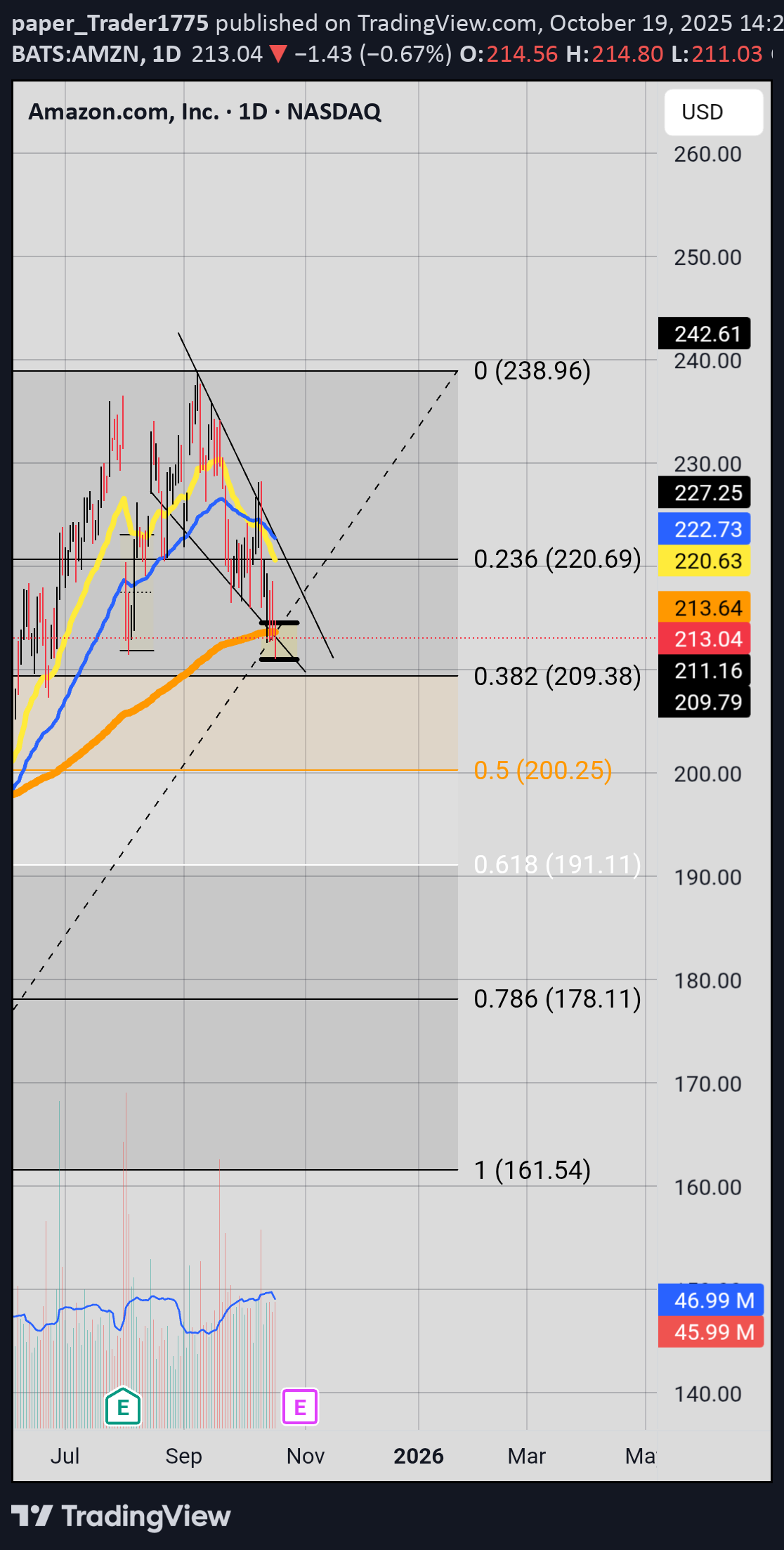The height and width of the screenshot is (1550, 784).
Task: Click the O:214.56 open value
Action: point(509,53)
